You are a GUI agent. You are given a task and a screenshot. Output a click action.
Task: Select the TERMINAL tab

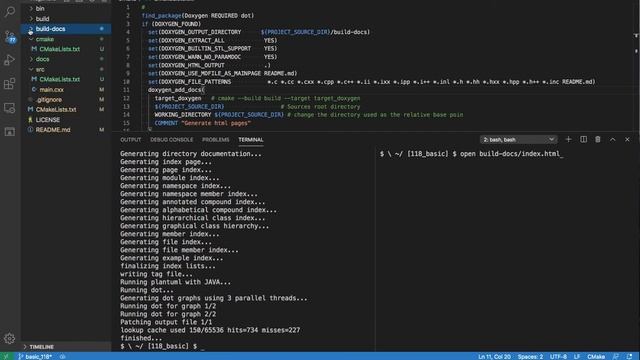[251, 140]
